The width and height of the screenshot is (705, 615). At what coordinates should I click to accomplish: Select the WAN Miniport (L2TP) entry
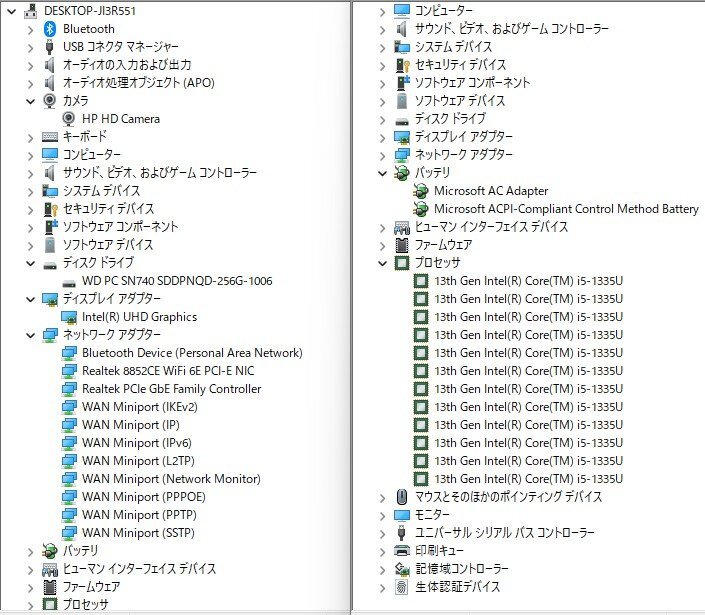point(138,461)
